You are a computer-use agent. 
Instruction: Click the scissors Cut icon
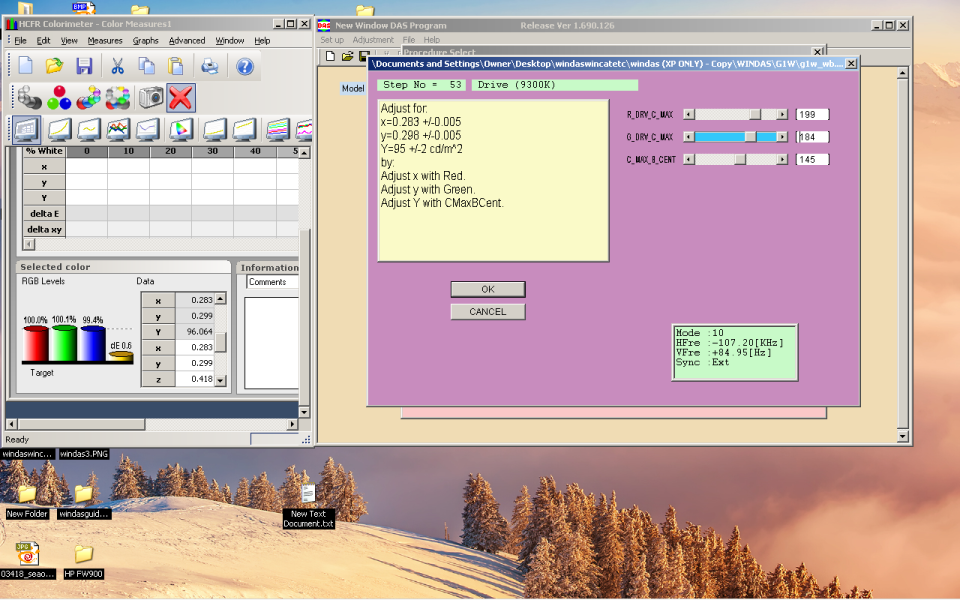(117, 66)
